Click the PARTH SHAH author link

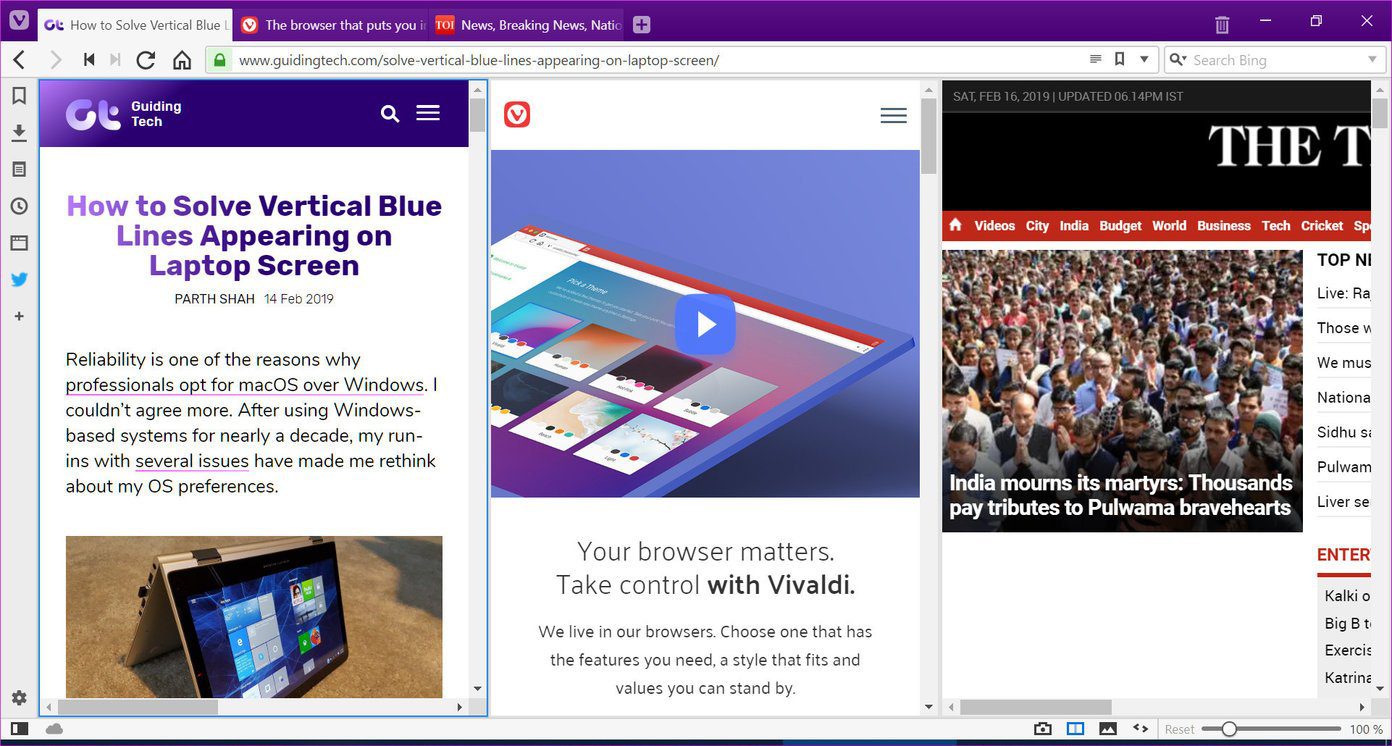pyautogui.click(x=215, y=299)
